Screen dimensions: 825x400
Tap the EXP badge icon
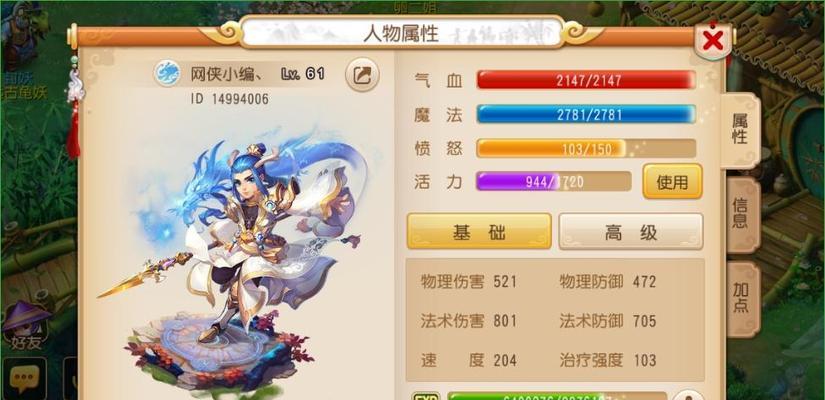click(x=426, y=396)
